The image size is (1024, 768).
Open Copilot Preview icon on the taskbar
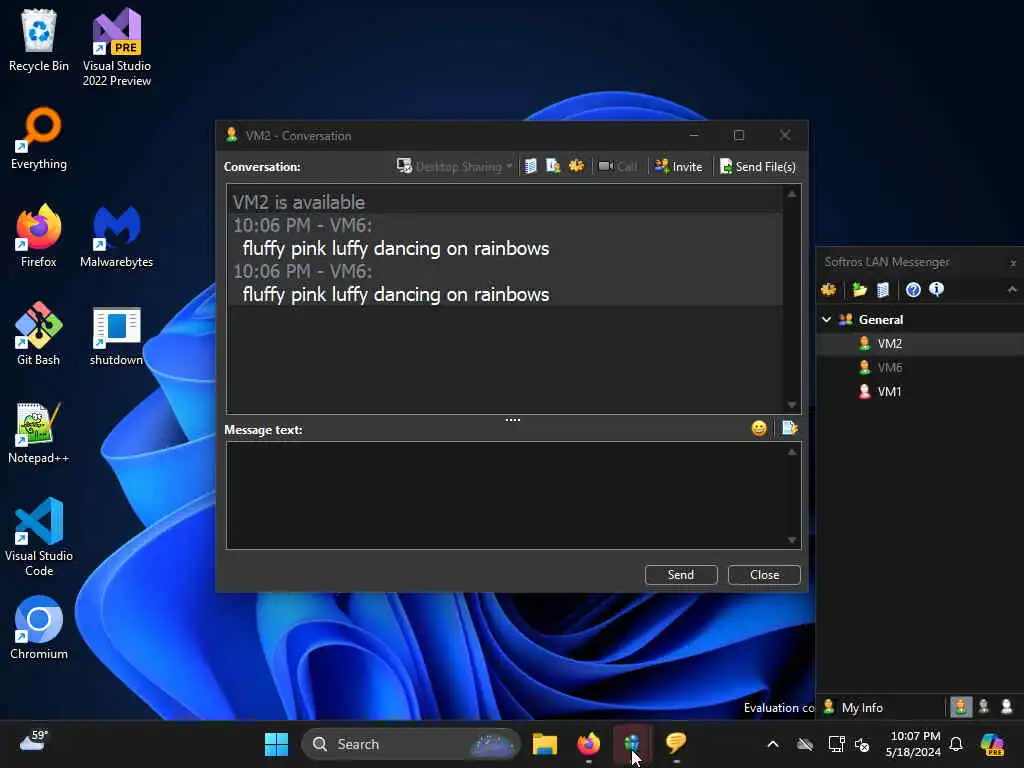point(992,744)
